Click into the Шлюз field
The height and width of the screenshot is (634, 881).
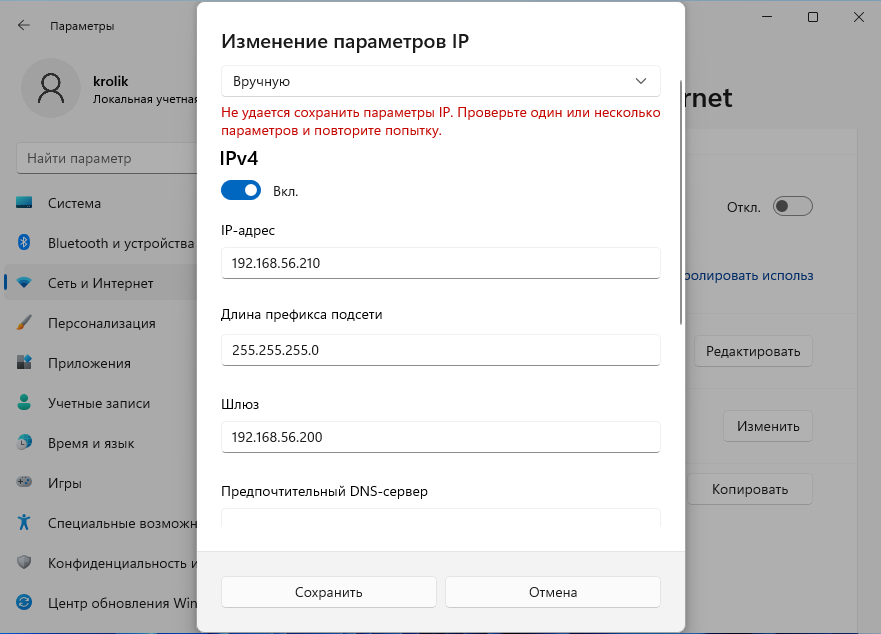[440, 437]
